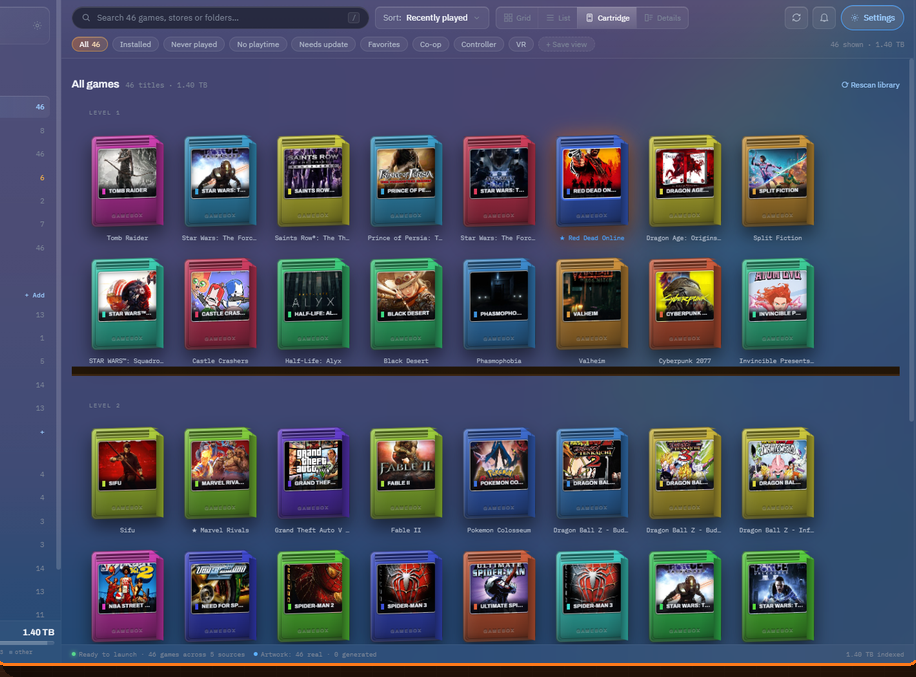Click Add in the sidebar
Viewport: 916px width, 677px height.
[34, 295]
